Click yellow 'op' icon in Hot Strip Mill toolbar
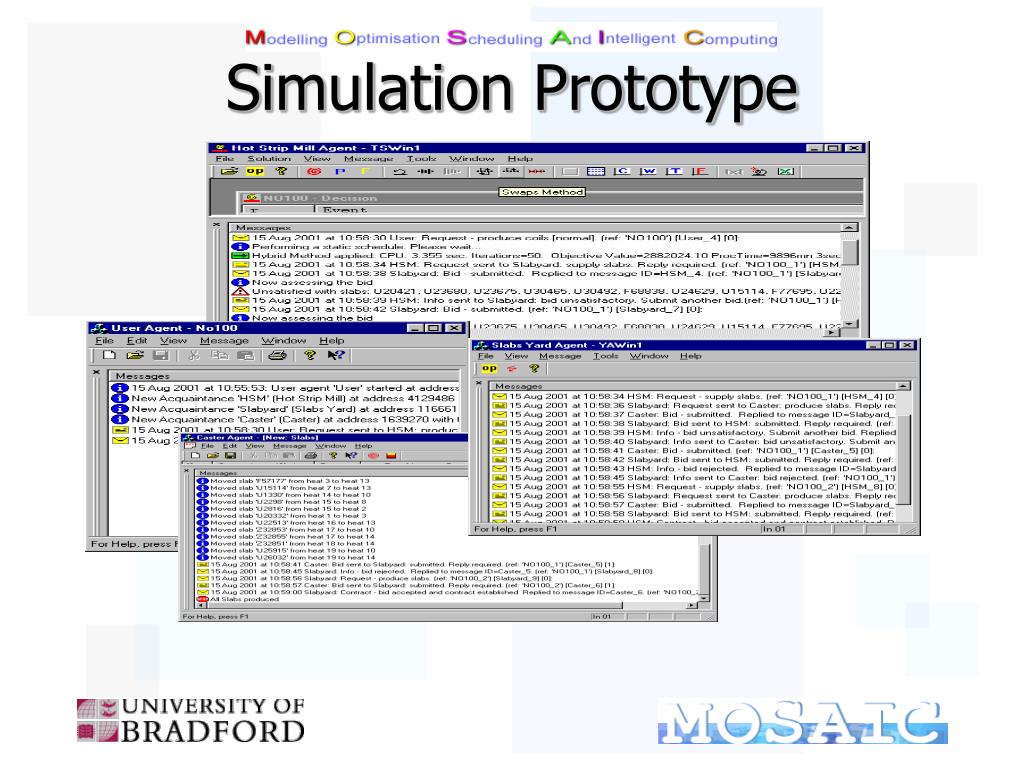The image size is (1024, 768). [x=255, y=171]
